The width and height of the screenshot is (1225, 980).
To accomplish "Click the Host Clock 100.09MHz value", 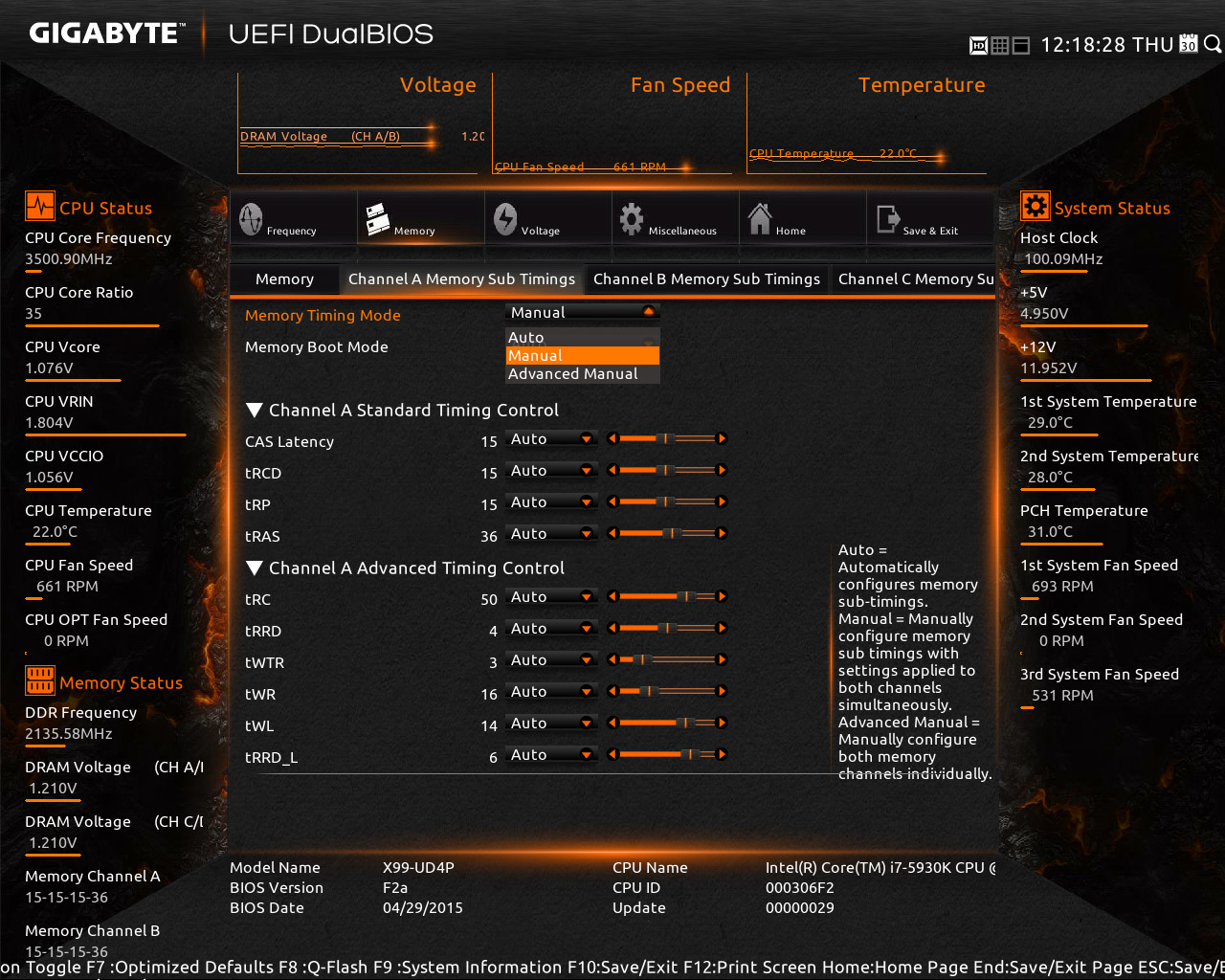I will point(1063,258).
